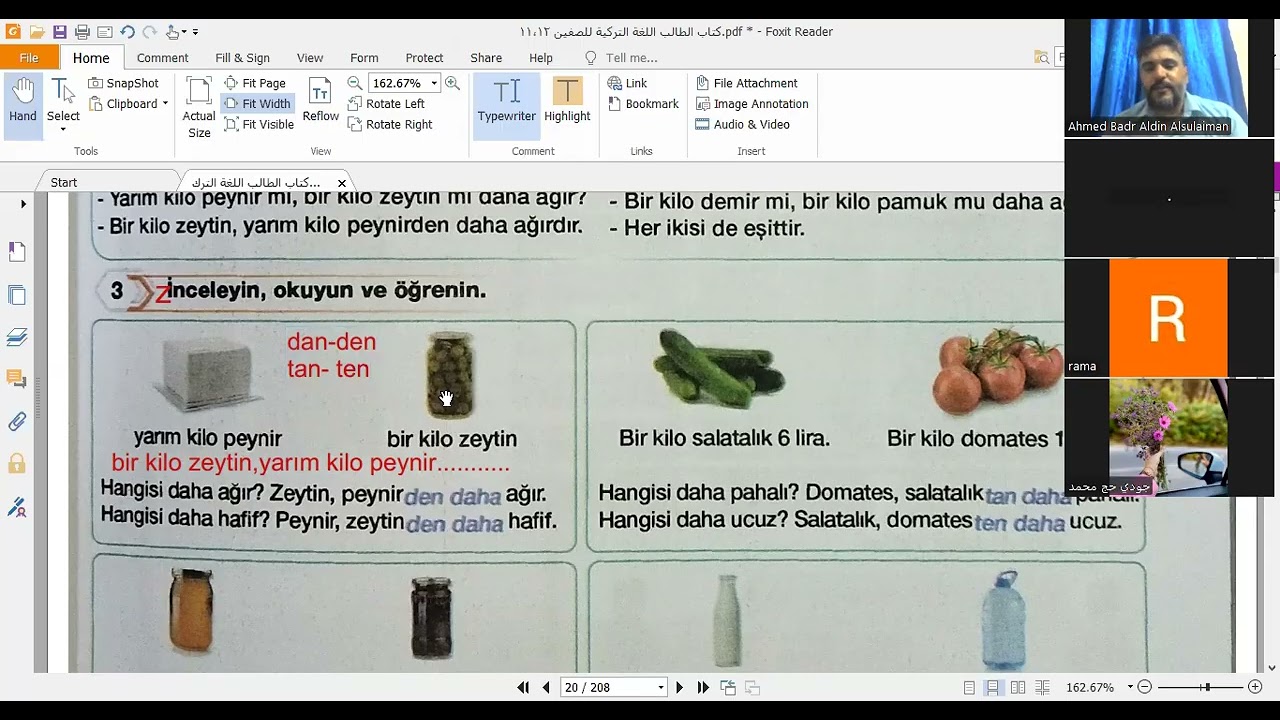Open the comments panel in sidebar
1280x720 pixels.
tap(17, 379)
